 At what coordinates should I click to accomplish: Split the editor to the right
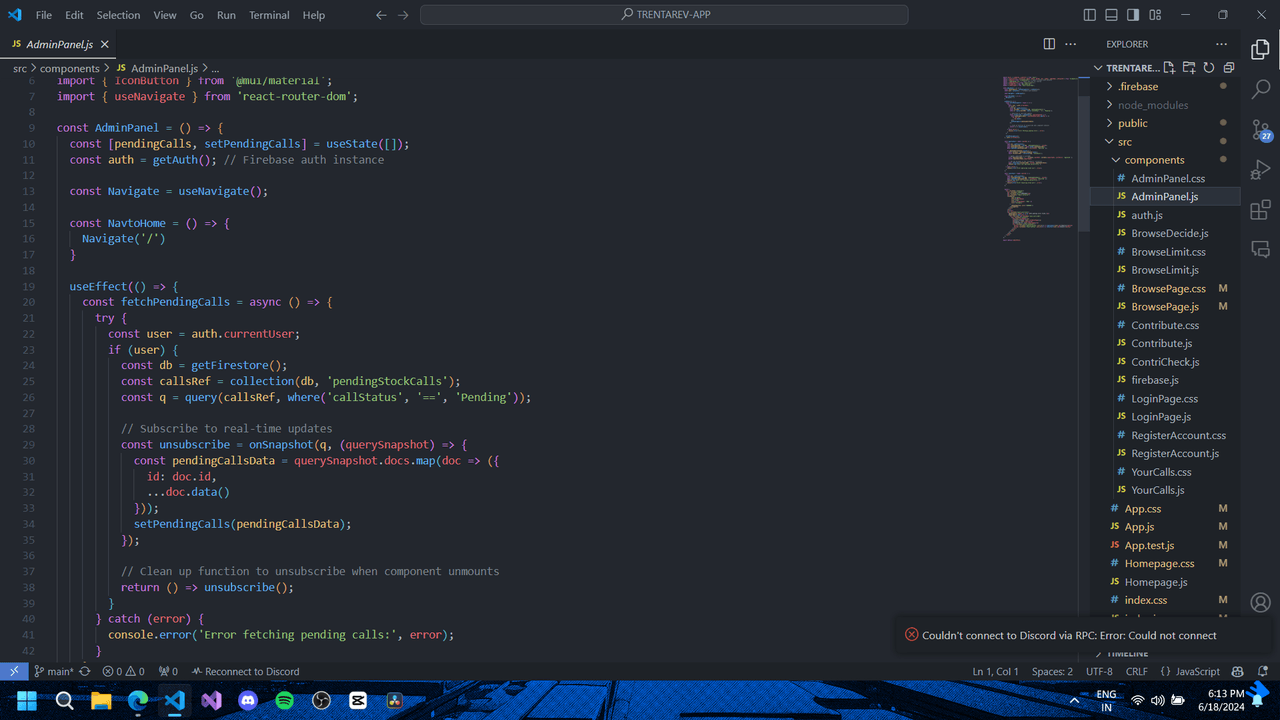(1049, 44)
